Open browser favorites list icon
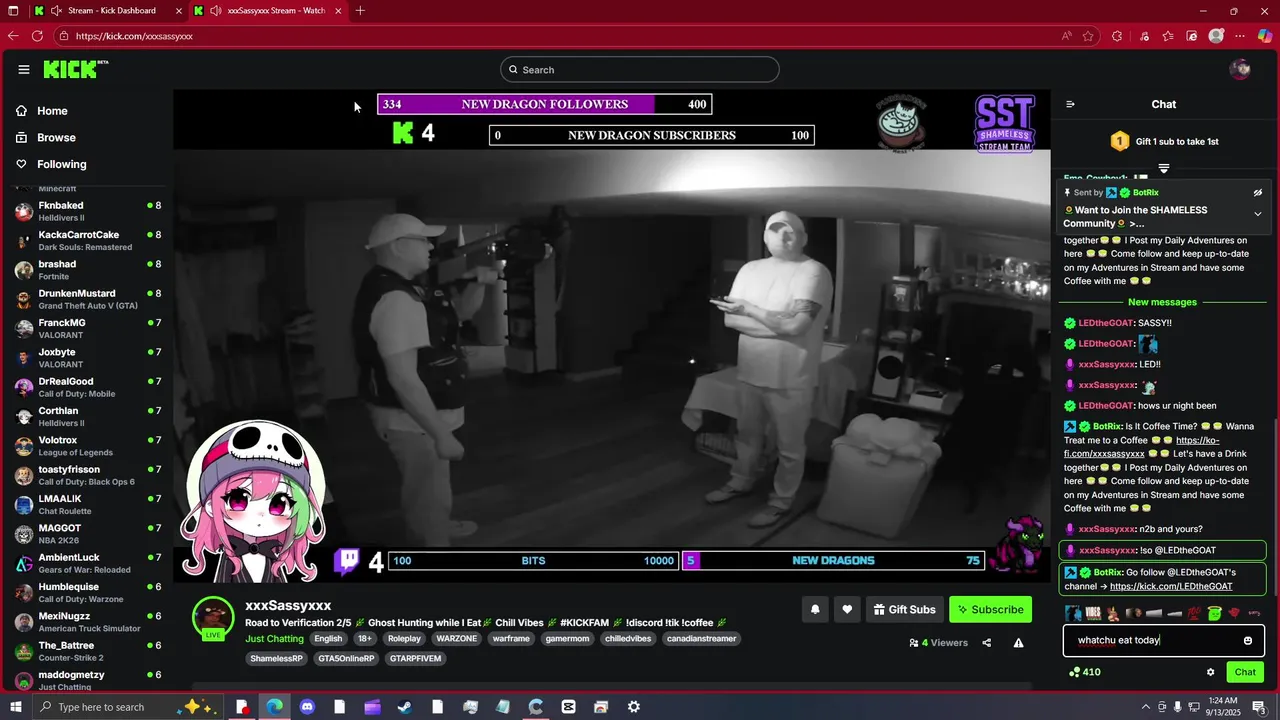The height and width of the screenshot is (720, 1280). [1167, 36]
